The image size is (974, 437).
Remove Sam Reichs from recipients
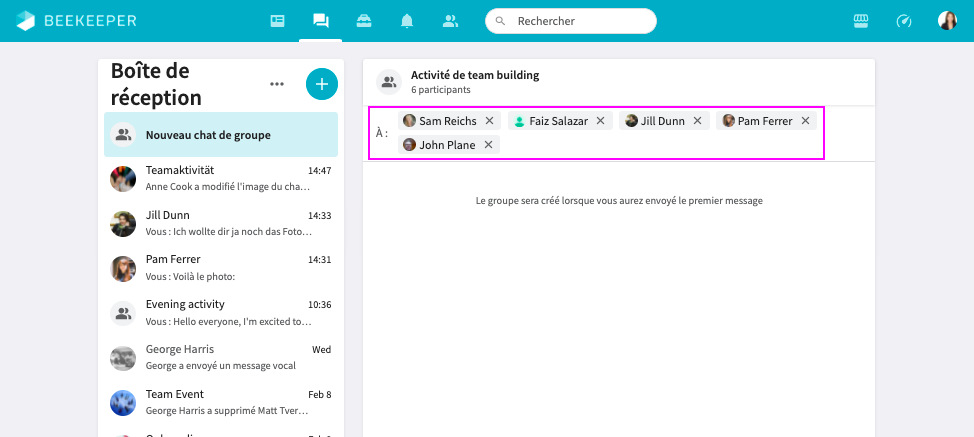click(489, 121)
